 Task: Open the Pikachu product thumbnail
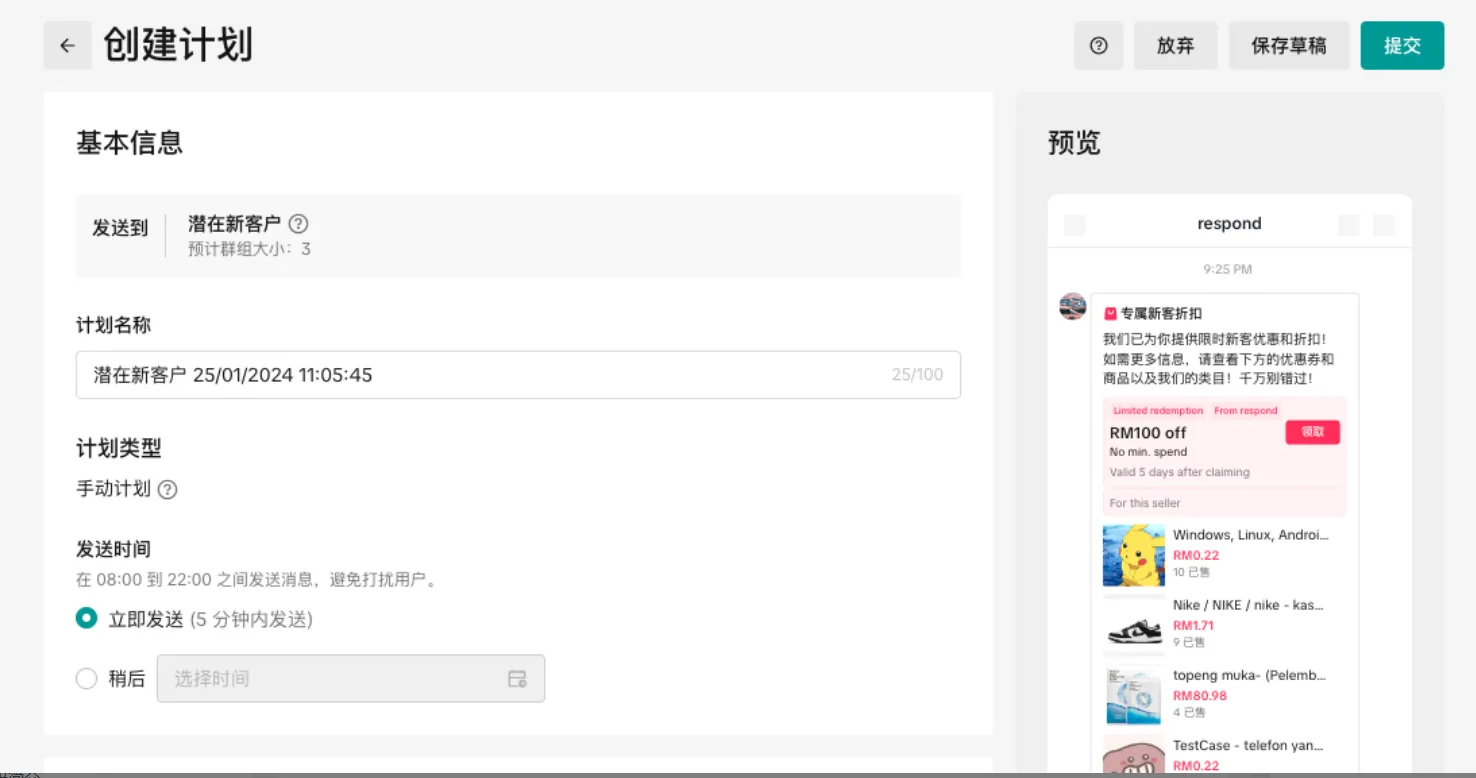pos(1134,555)
